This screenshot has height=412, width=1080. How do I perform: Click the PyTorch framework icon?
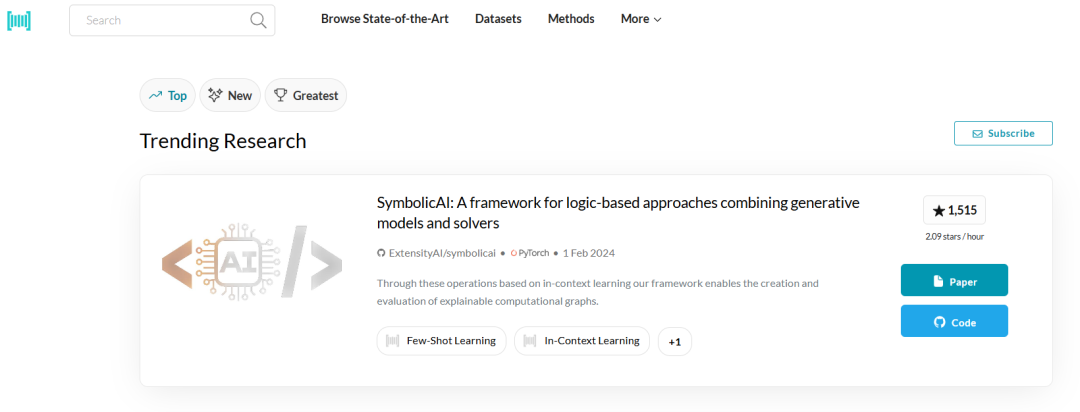tap(514, 253)
